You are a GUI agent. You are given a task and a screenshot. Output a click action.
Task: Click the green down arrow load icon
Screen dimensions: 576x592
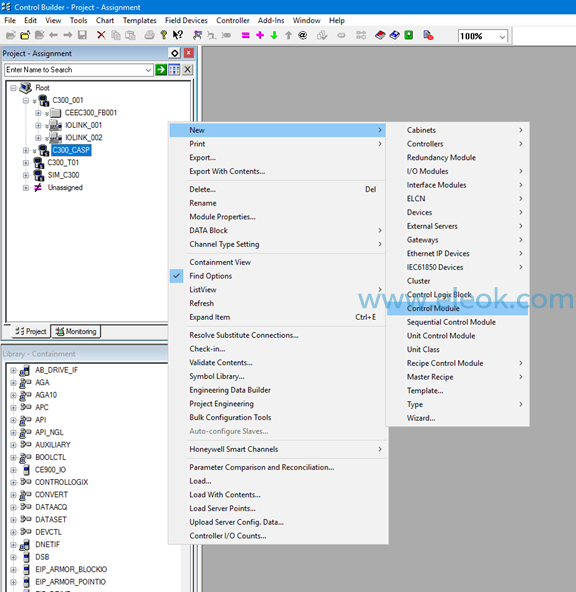click(x=274, y=35)
